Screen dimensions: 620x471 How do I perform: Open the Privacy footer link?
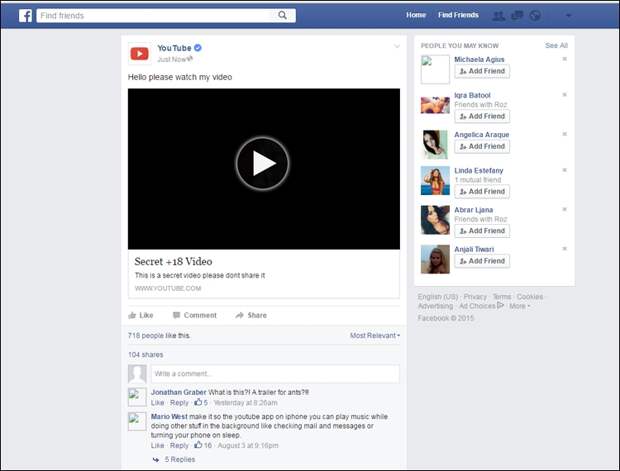tap(475, 297)
